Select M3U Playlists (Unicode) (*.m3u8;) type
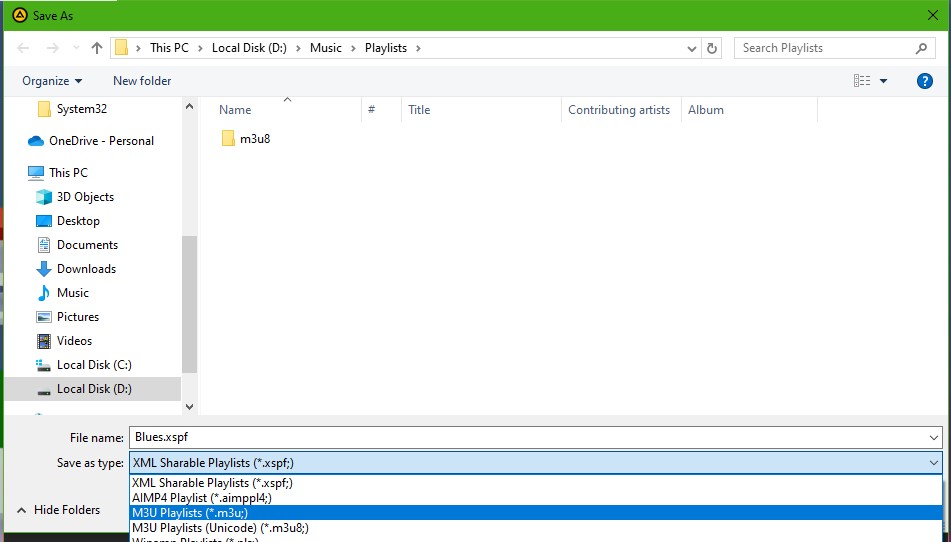 point(220,528)
